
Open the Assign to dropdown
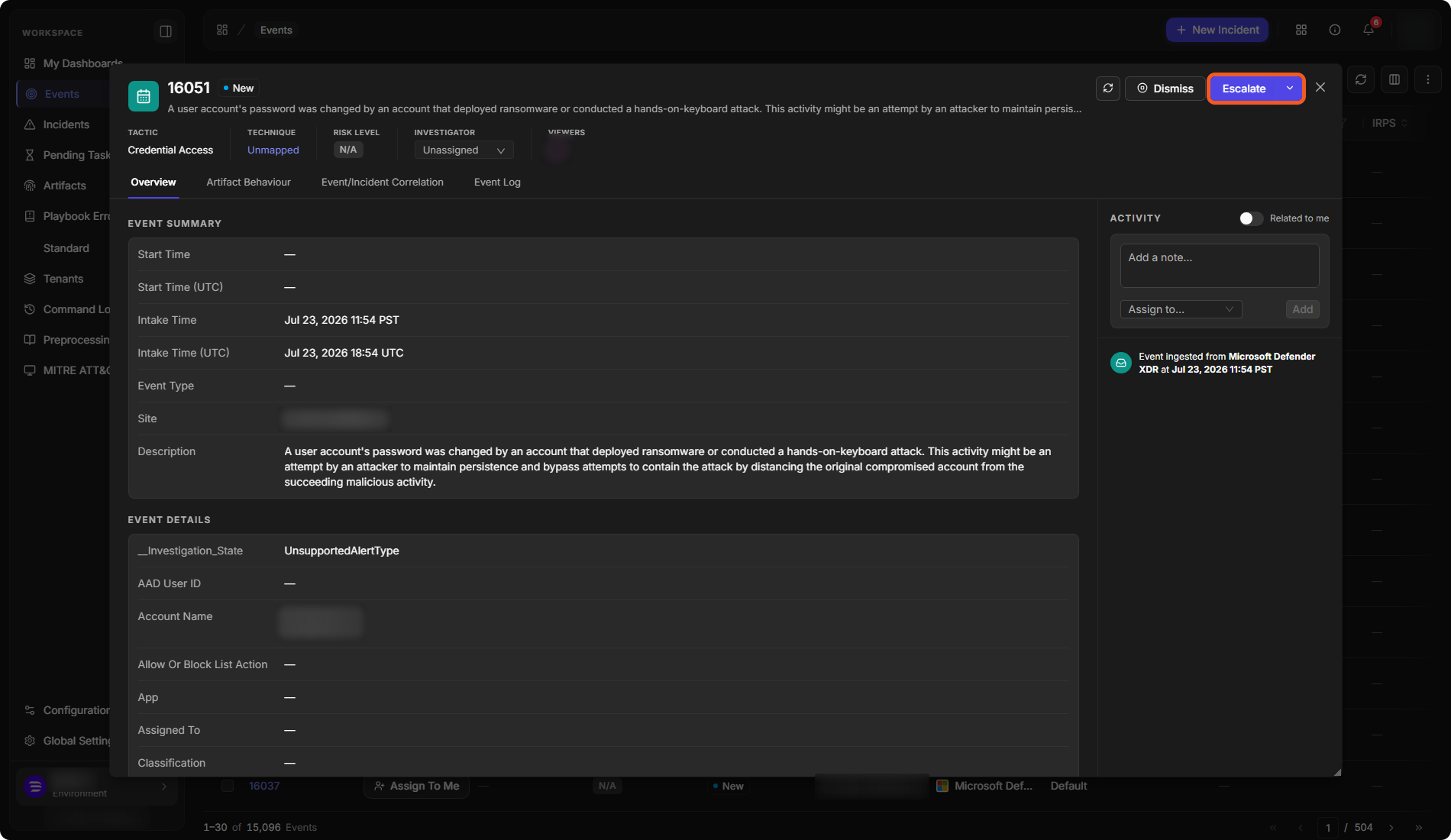tap(1181, 309)
